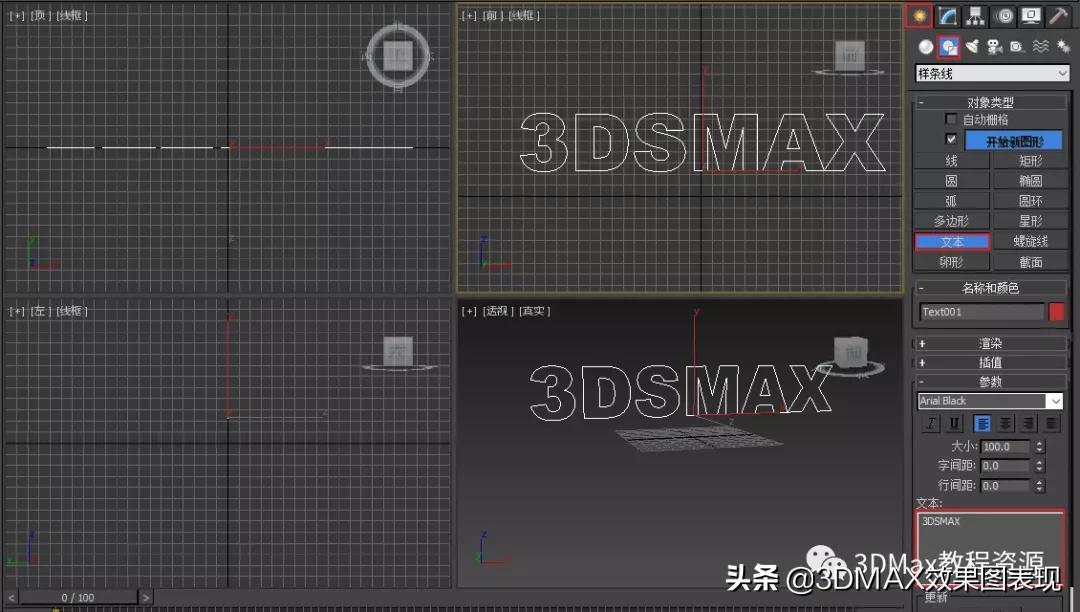Select the Cameras category icon

click(995, 46)
